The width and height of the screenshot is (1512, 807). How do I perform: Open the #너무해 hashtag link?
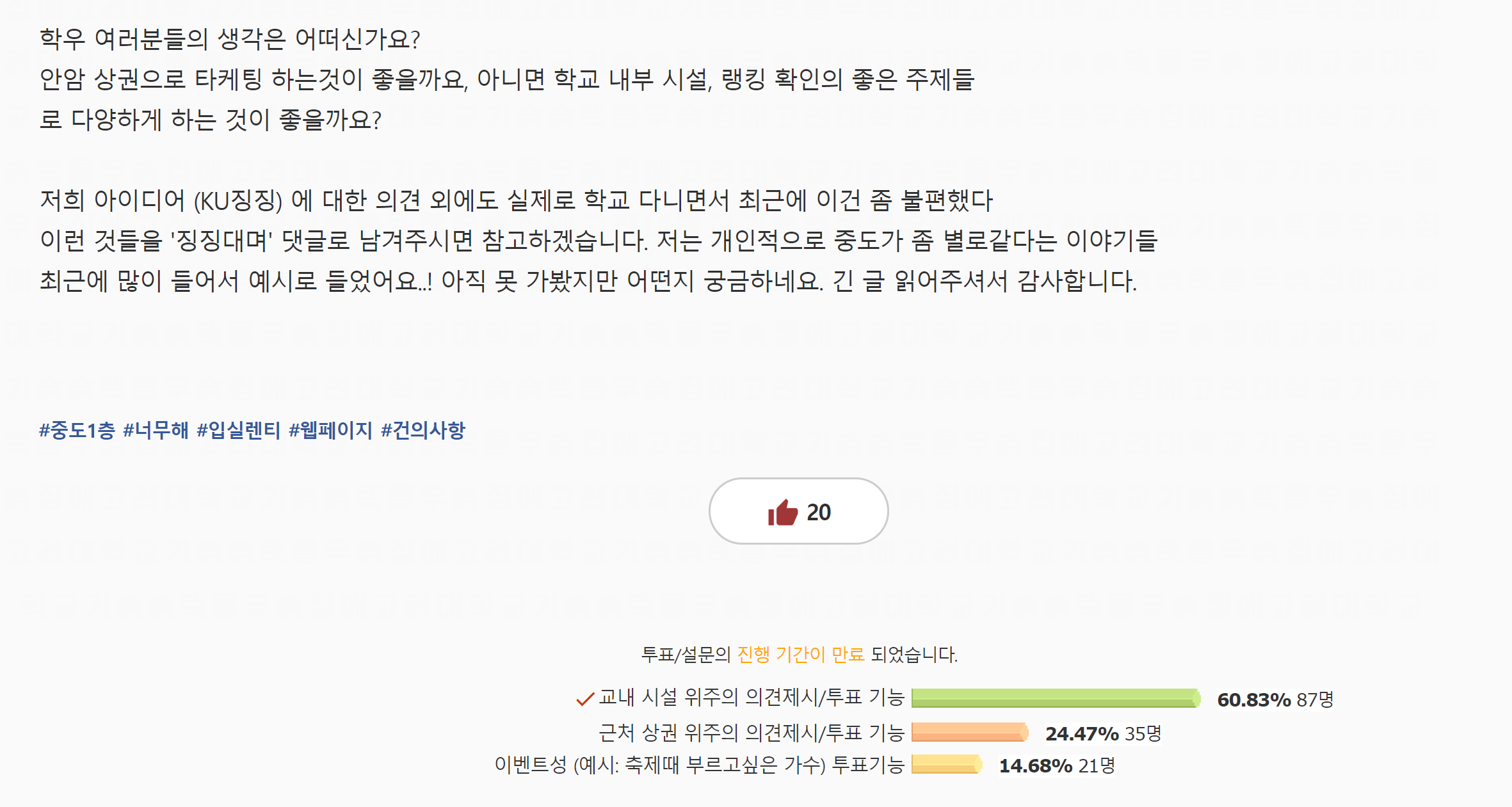coord(156,430)
